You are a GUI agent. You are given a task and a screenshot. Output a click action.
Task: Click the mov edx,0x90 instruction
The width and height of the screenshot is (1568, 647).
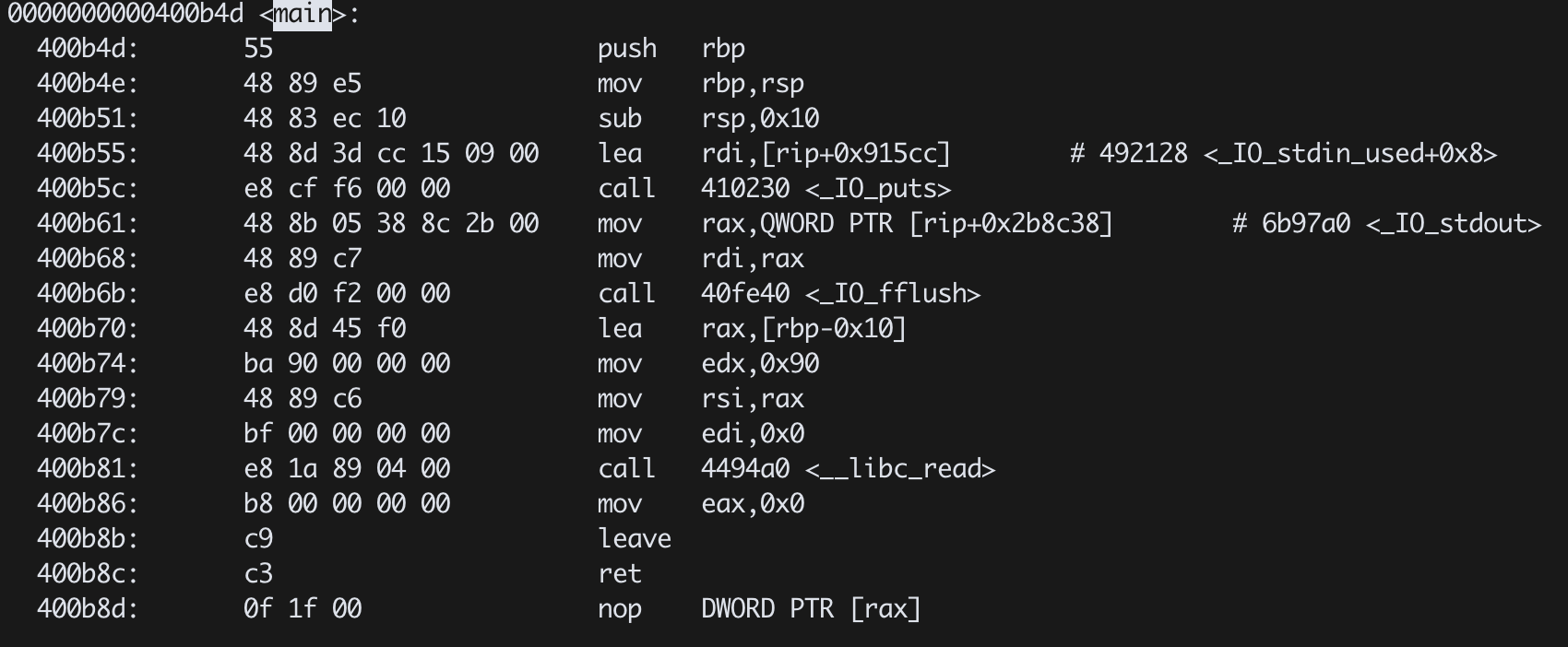(x=708, y=364)
